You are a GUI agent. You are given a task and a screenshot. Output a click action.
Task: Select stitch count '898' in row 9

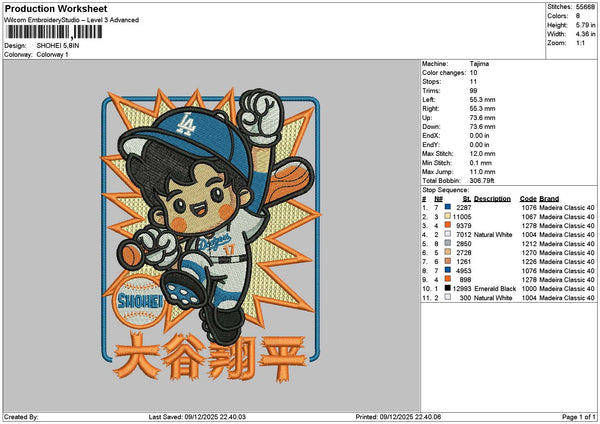pos(465,280)
